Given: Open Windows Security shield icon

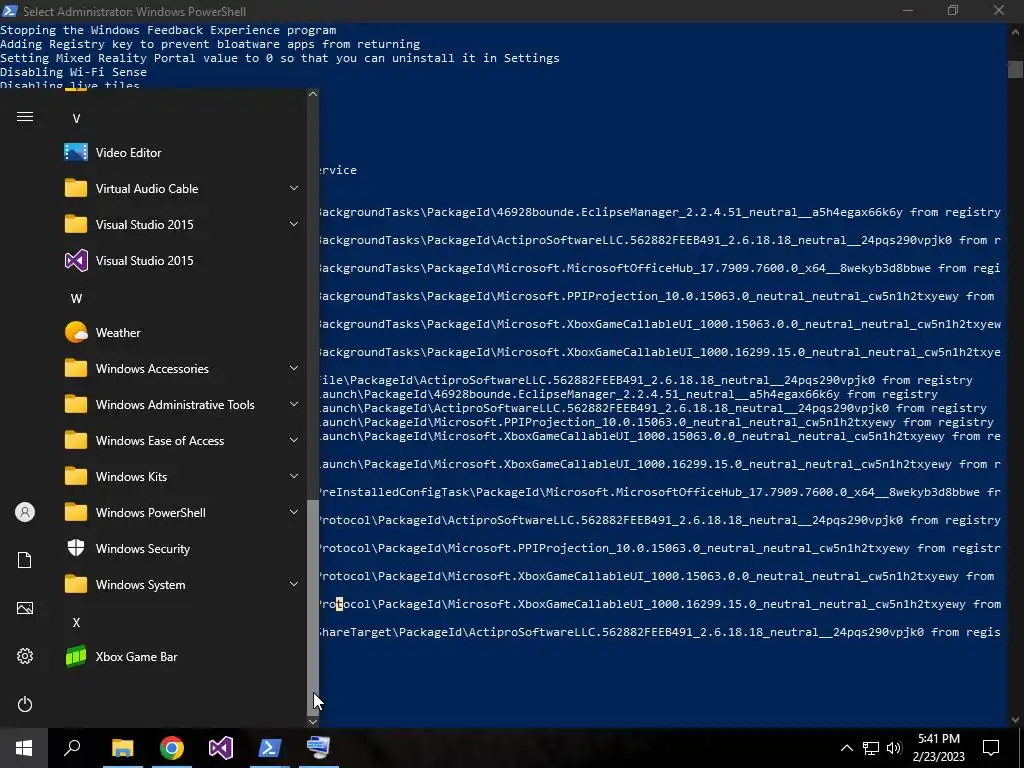Looking at the screenshot, I should 76,548.
